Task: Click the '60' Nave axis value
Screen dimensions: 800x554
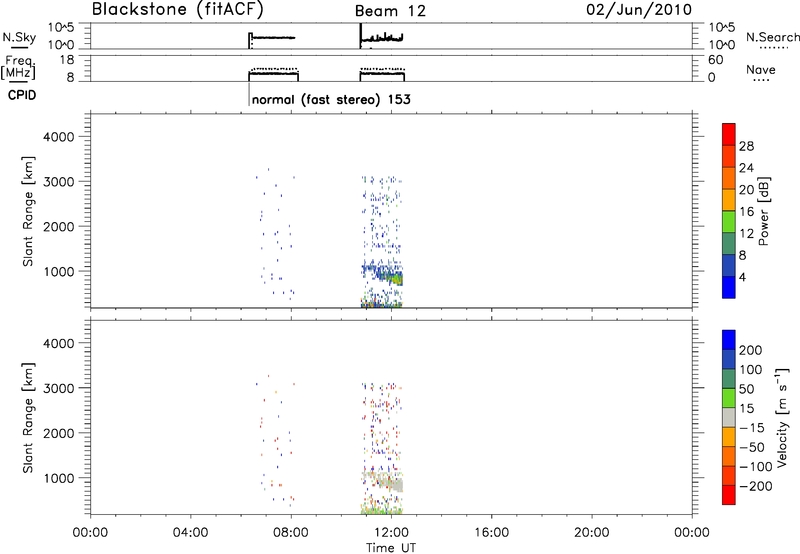Action: tap(715, 60)
